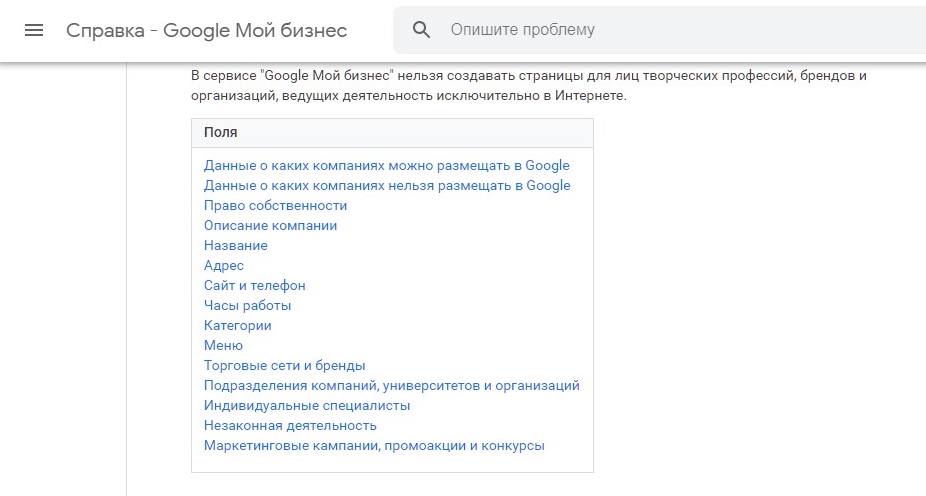This screenshot has height=496, width=926.
Task: Open 'Маркетинговые кампании, промоакции и конкурсы' link
Action: (374, 446)
